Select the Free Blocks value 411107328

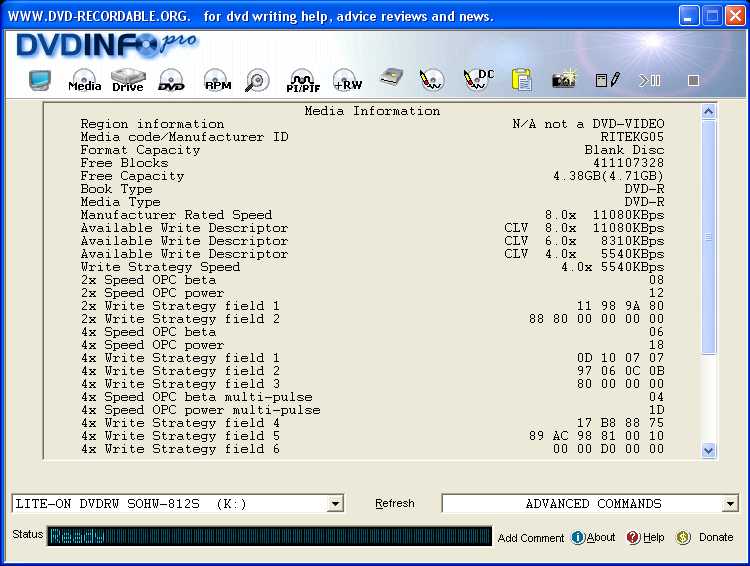629,163
